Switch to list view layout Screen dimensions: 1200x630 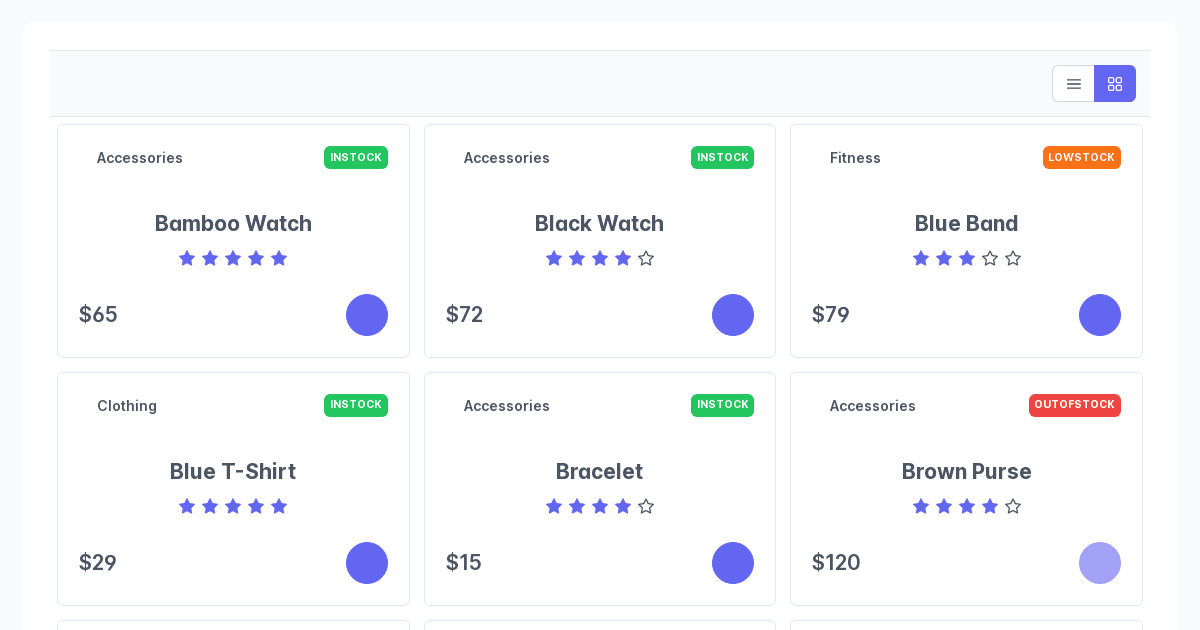1073,84
